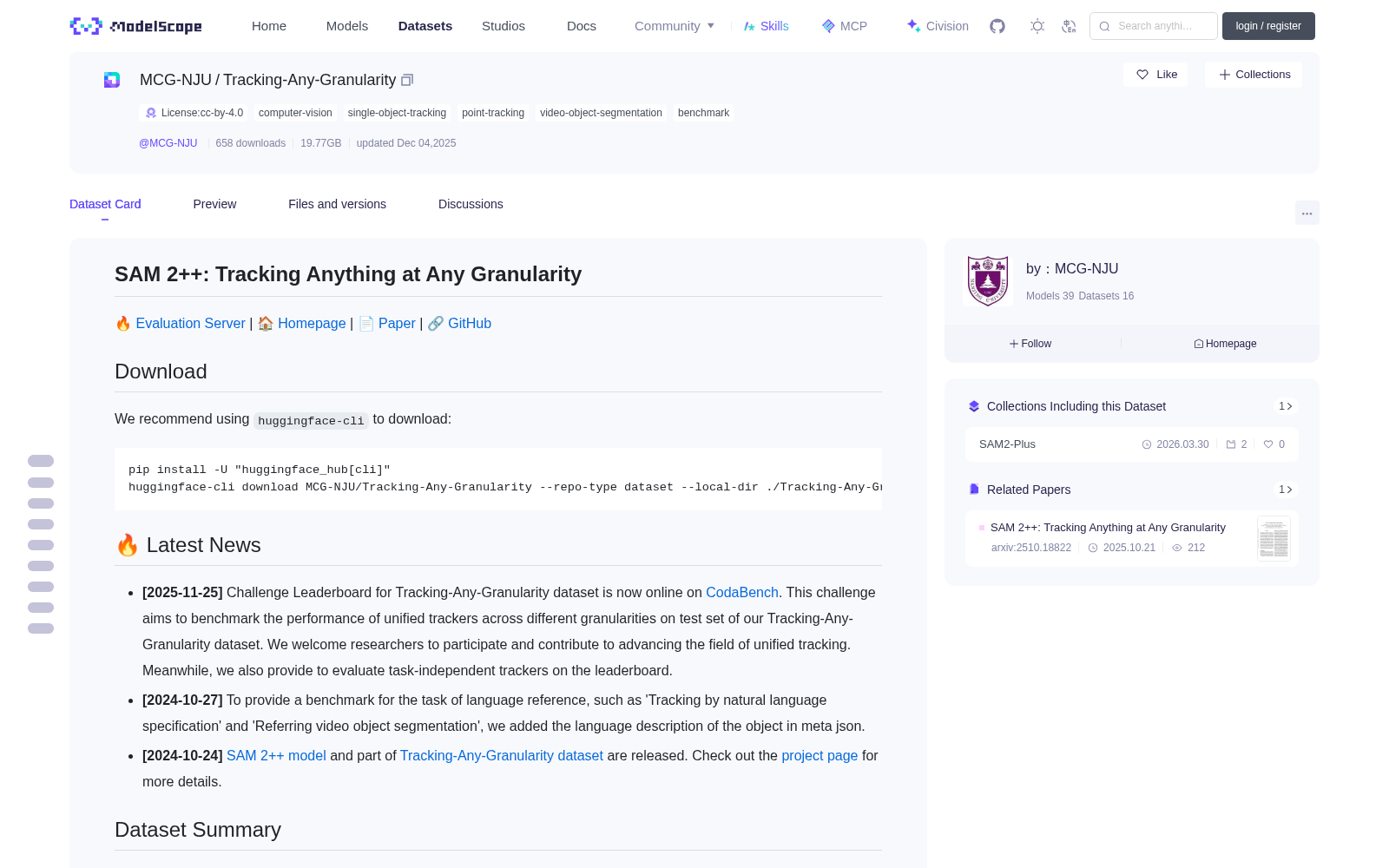Click the arxiv:2510.18822 identifier
Image resolution: width=1389 pixels, height=868 pixels.
tap(1031, 548)
